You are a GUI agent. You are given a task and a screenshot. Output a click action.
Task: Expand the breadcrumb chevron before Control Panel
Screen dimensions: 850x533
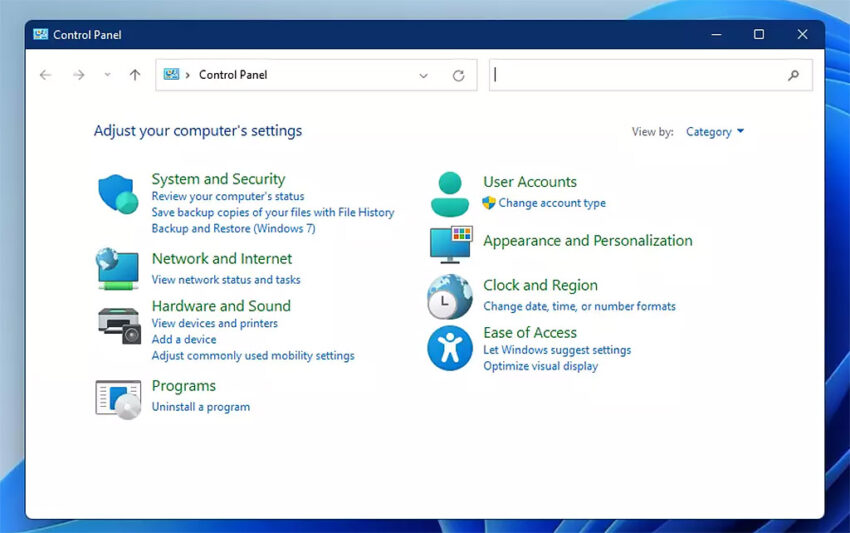(188, 75)
